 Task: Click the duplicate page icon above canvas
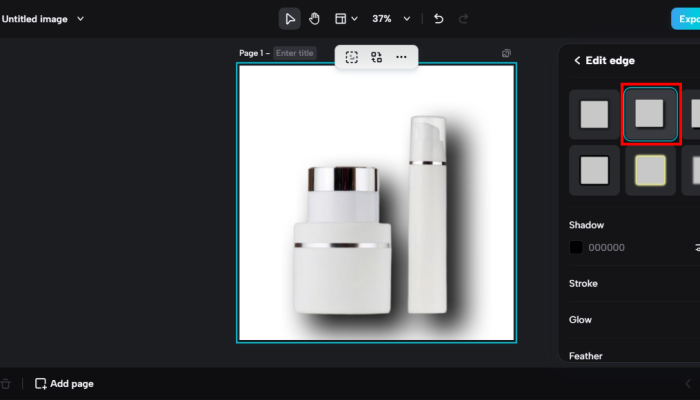click(x=506, y=53)
